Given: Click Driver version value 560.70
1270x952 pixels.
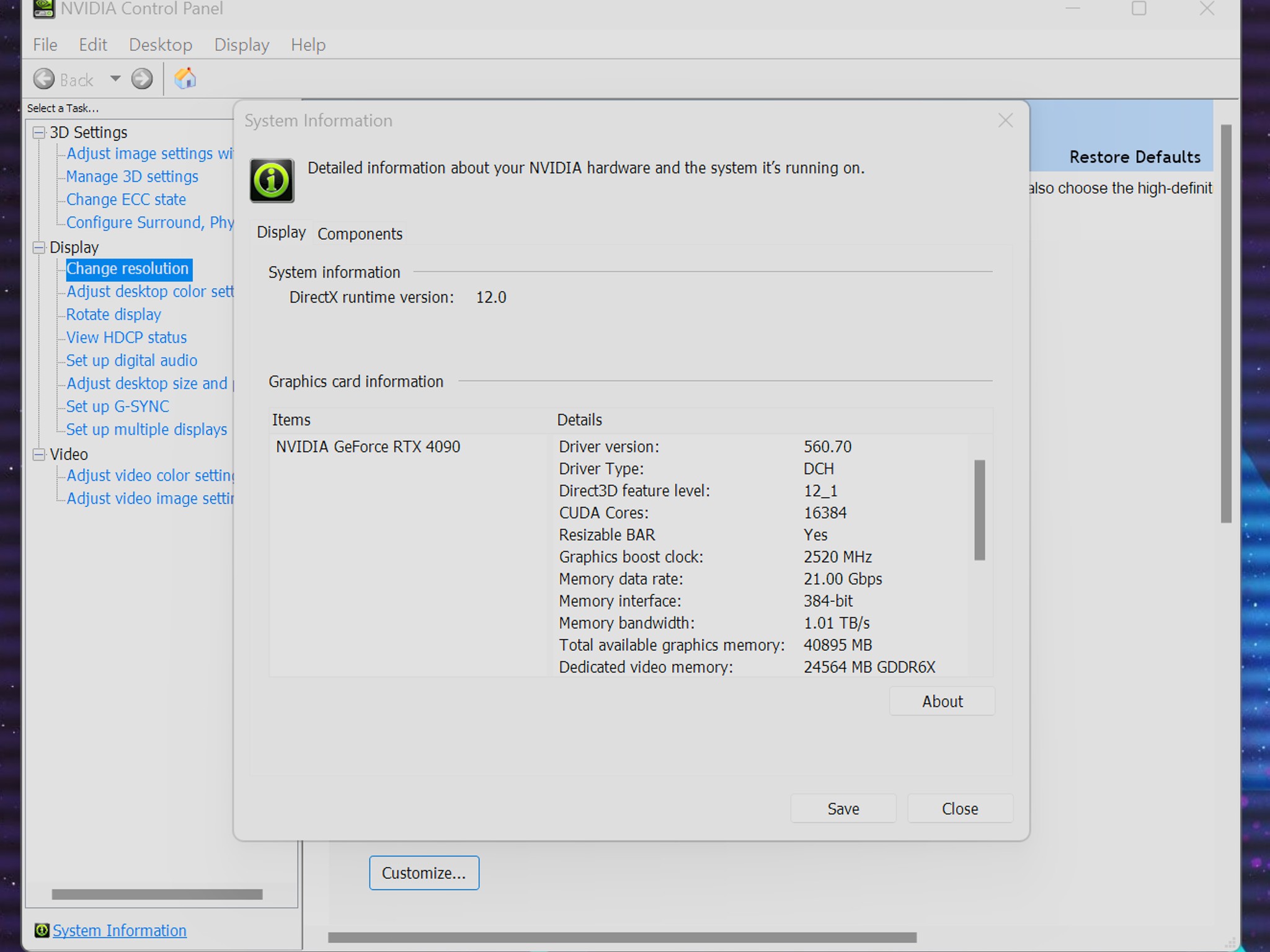Looking at the screenshot, I should (x=828, y=447).
